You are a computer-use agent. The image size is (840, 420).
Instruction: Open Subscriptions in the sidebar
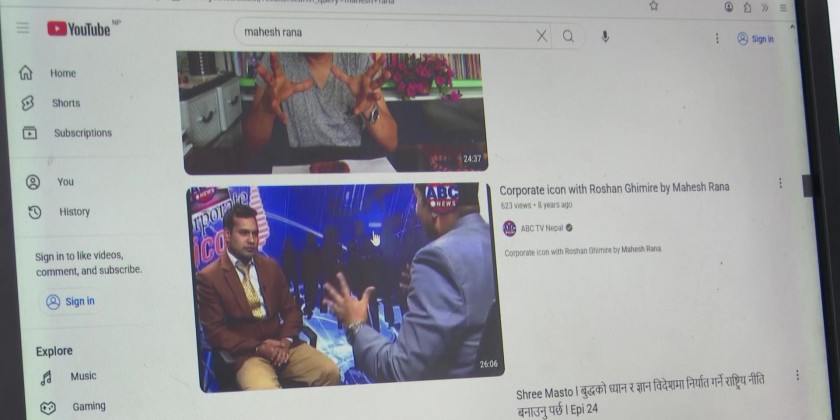pos(82,133)
